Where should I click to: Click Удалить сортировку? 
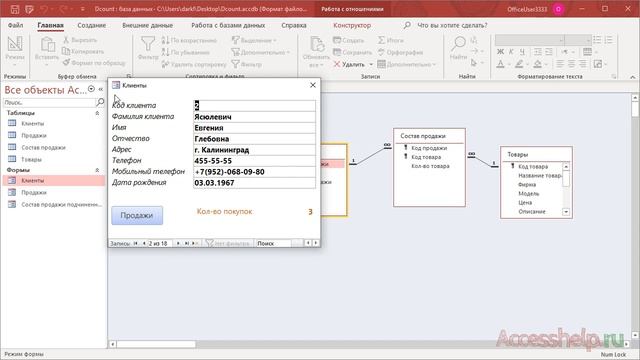pyautogui.click(x=194, y=64)
